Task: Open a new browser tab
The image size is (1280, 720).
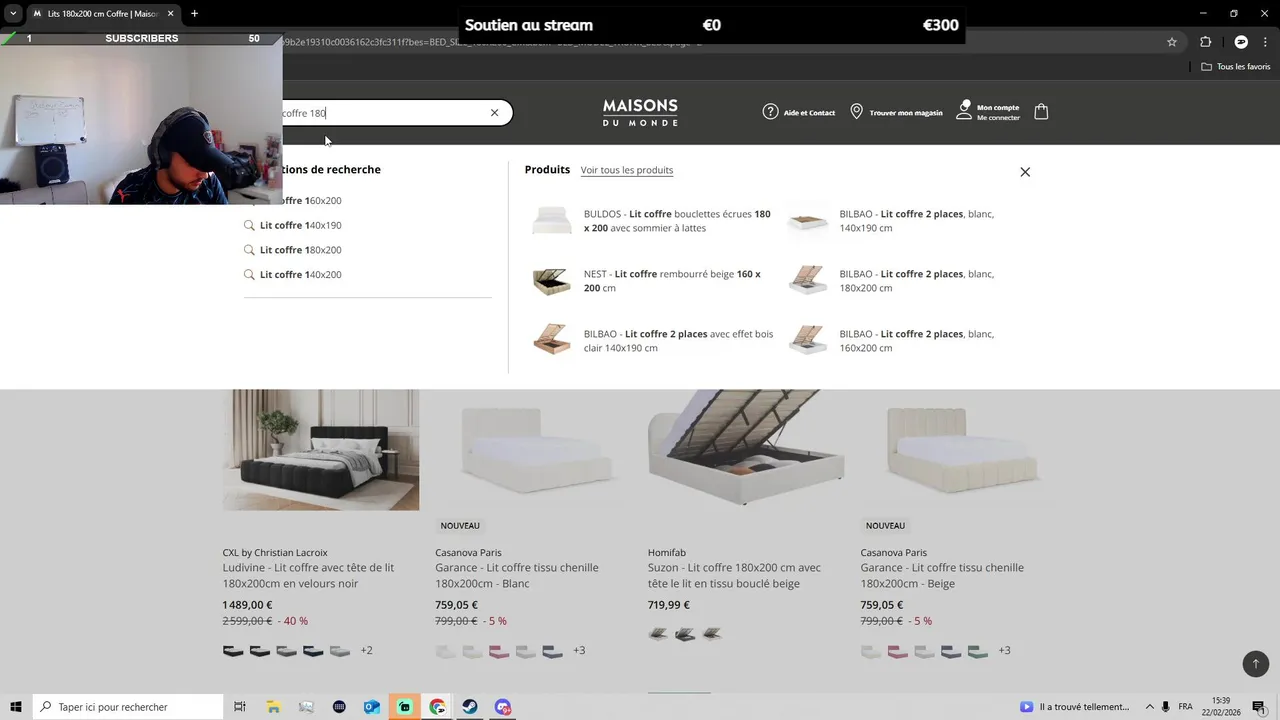Action: point(194,14)
